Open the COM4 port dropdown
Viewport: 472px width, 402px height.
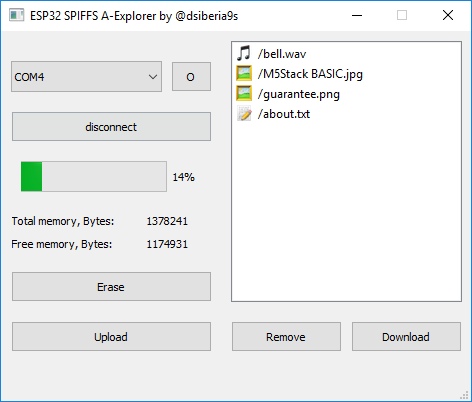click(86, 77)
